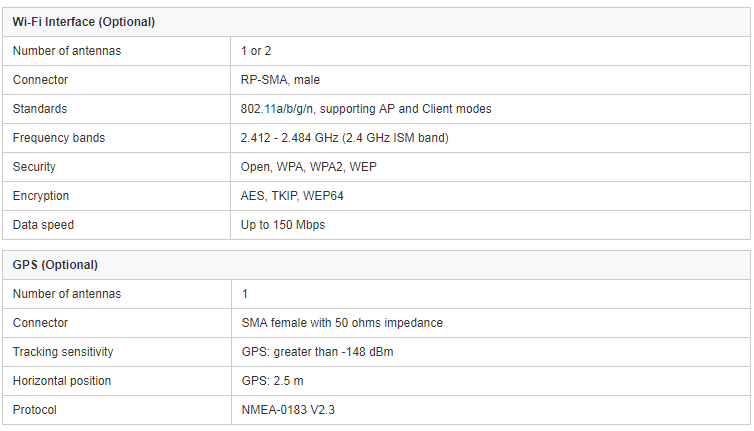This screenshot has width=754, height=431.
Task: Select the "GPS: greater than -148 dBm" text
Action: point(317,352)
